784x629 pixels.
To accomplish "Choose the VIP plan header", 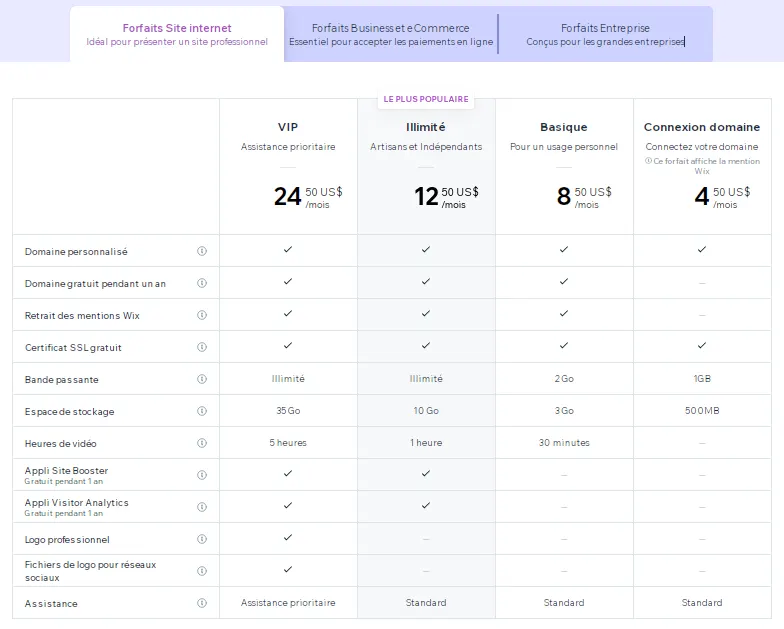I will (288, 127).
